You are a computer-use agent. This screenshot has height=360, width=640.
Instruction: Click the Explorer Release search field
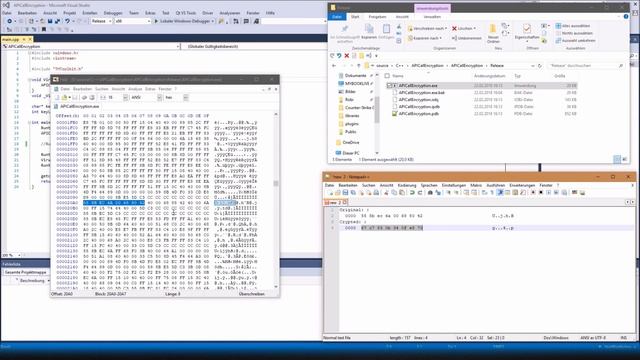(585, 66)
